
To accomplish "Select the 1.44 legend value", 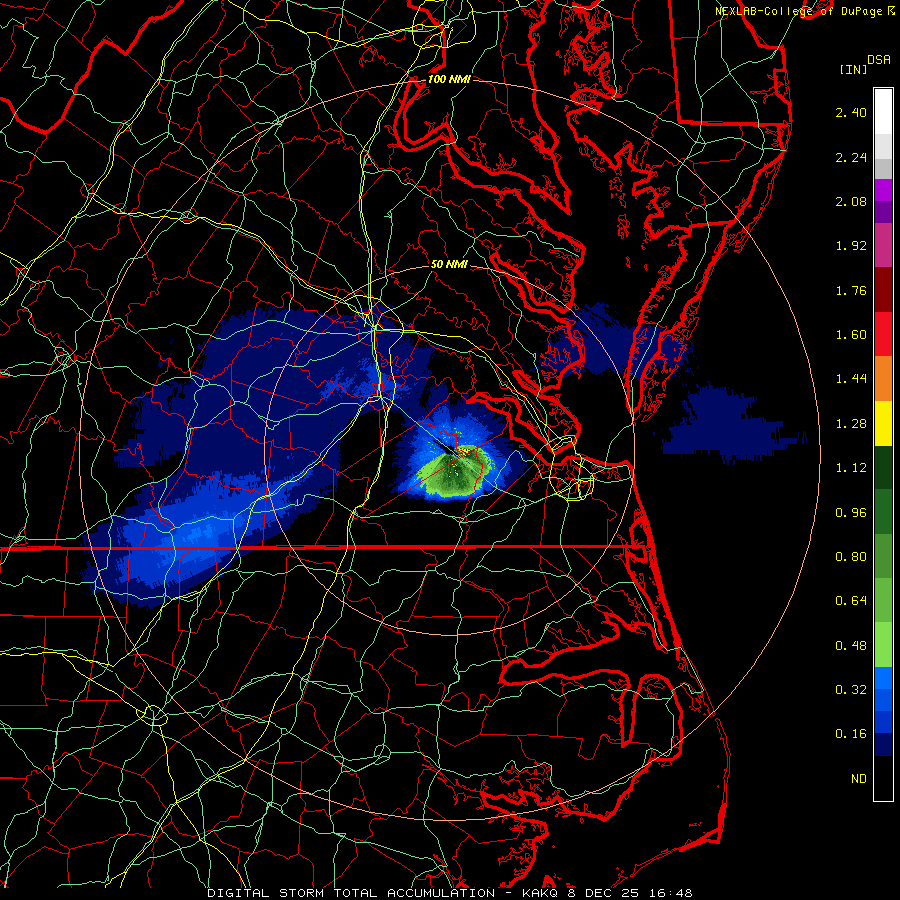I will [851, 379].
